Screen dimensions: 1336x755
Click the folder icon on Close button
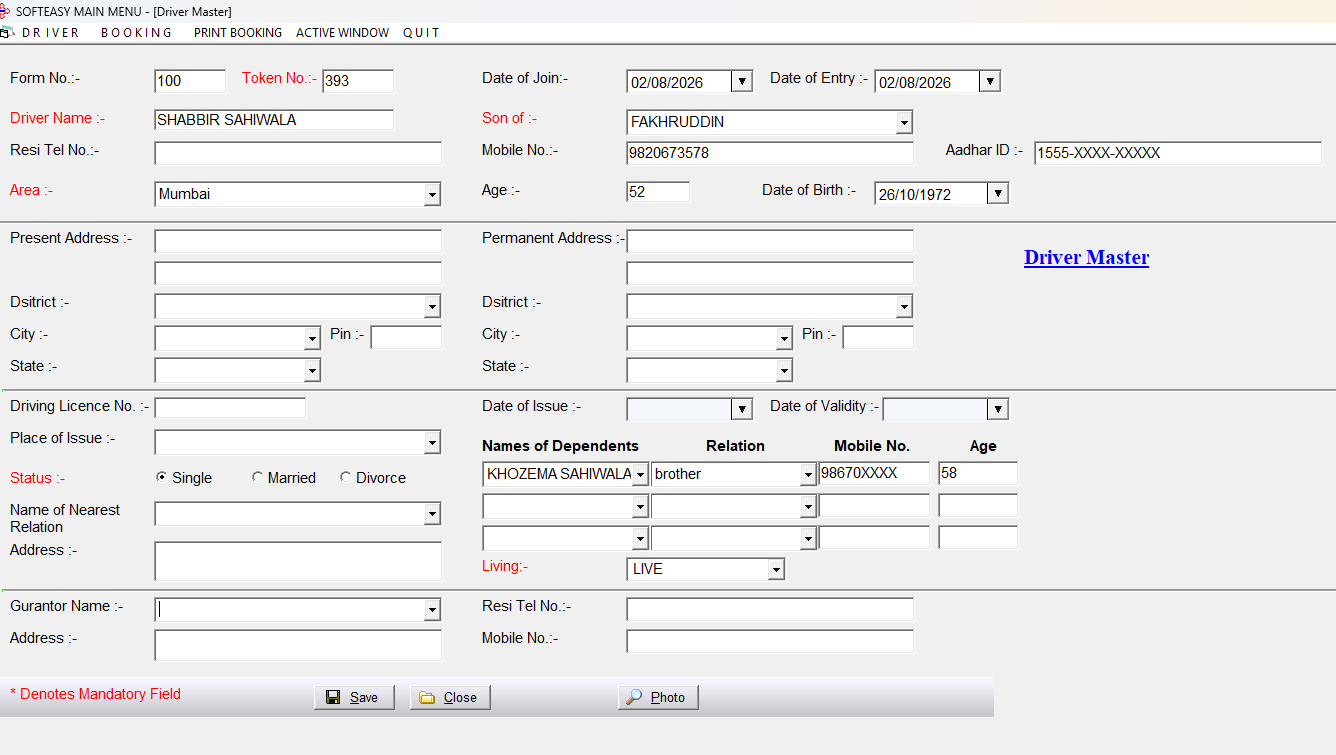pos(427,697)
